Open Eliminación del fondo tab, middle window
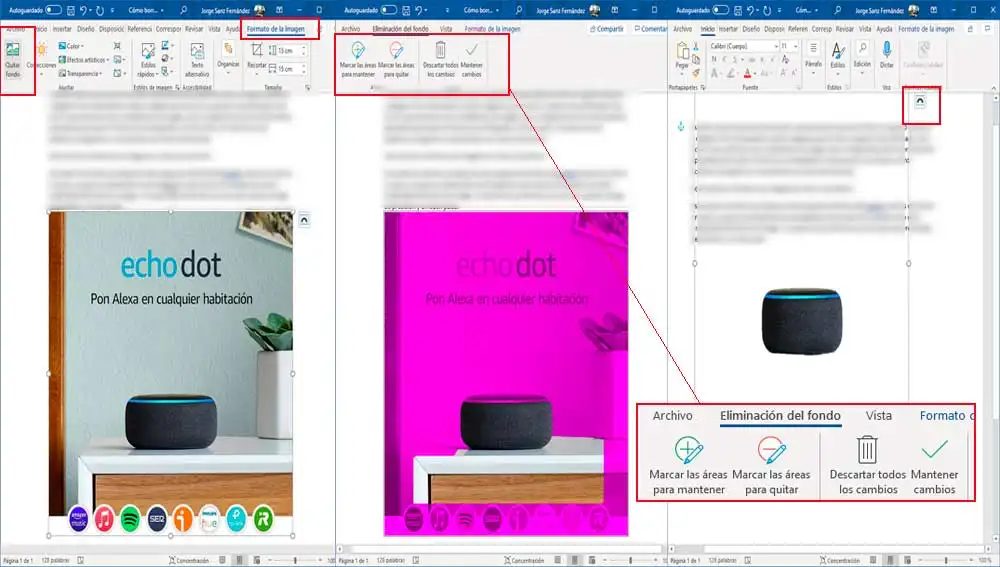Viewport: 1000px width, 567px height. coord(401,29)
